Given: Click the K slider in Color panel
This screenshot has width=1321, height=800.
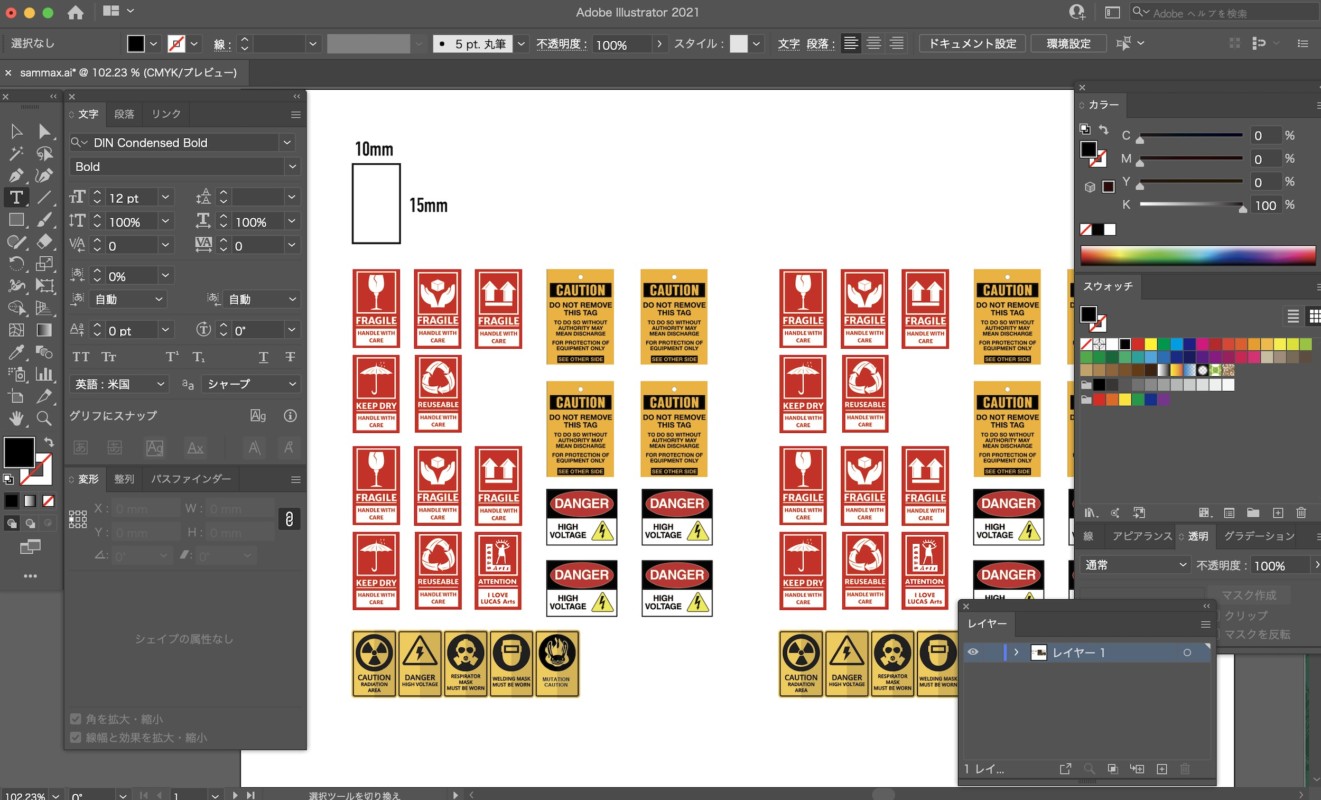Looking at the screenshot, I should 1191,205.
